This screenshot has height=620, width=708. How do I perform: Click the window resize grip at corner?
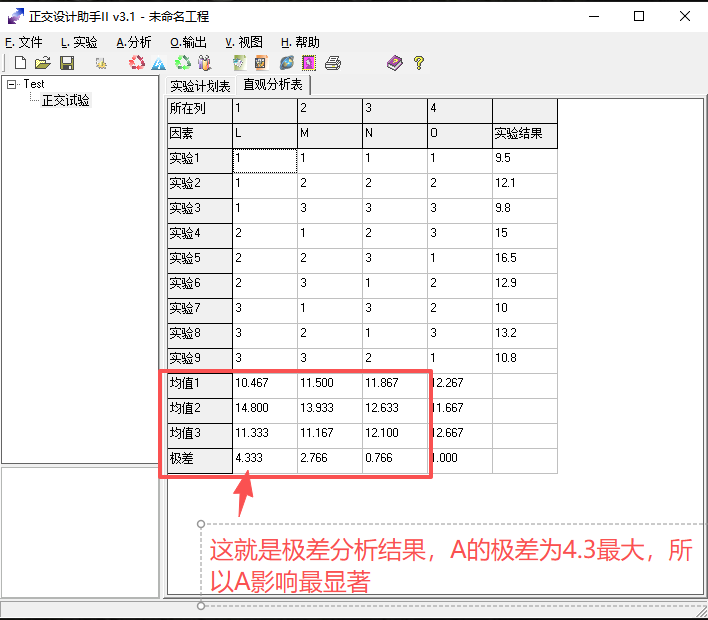701,612
